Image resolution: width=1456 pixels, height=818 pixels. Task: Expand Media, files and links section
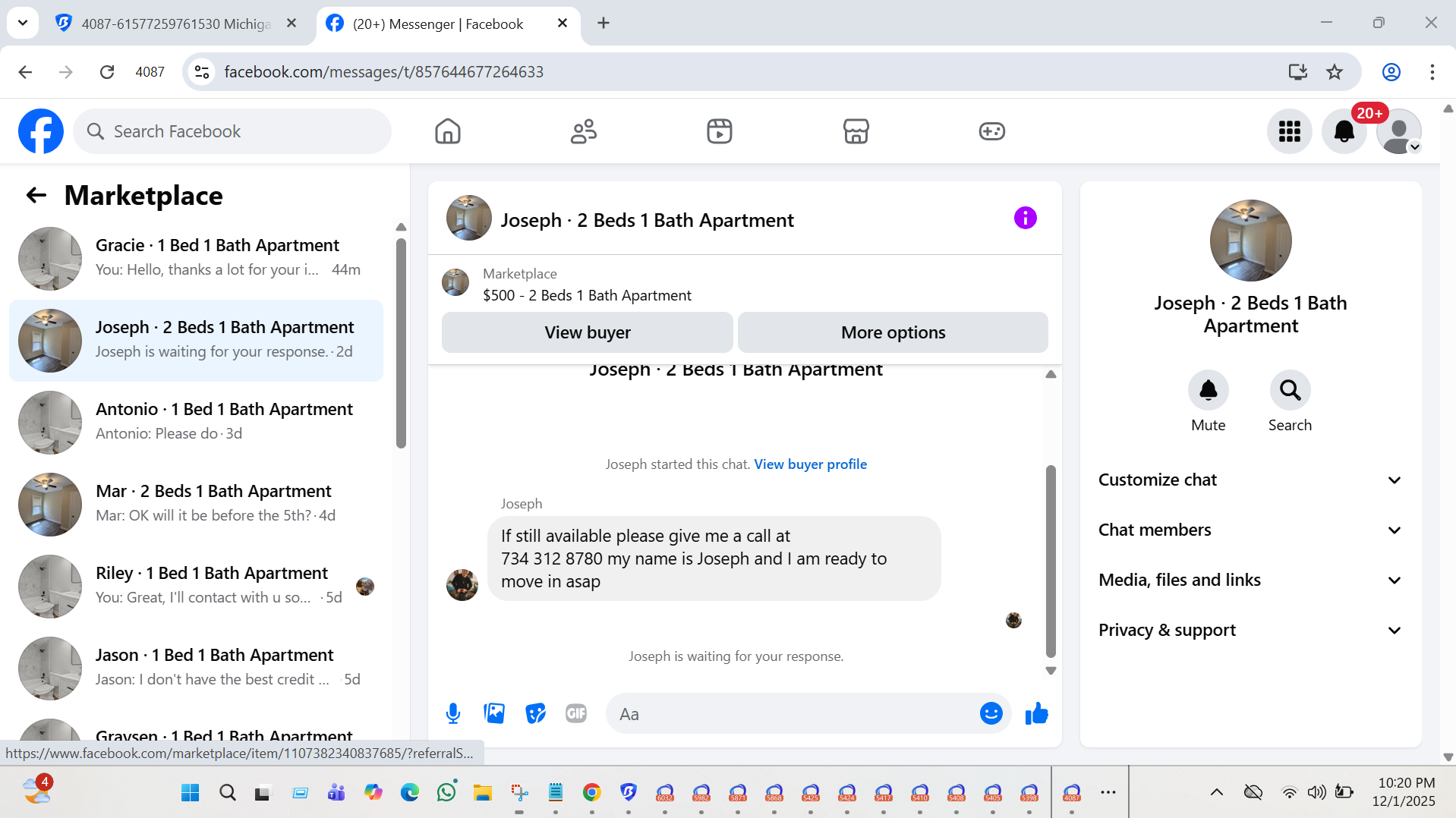1250,580
